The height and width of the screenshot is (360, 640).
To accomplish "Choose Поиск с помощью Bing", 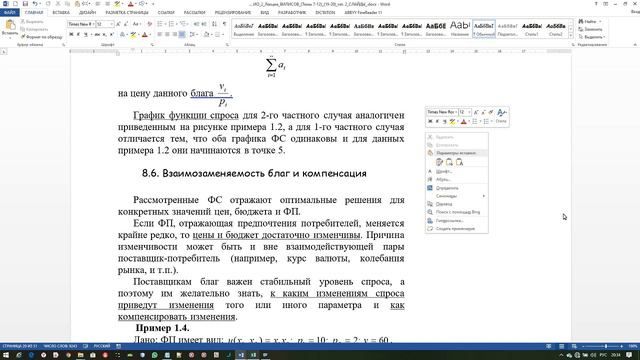I will point(456,212).
